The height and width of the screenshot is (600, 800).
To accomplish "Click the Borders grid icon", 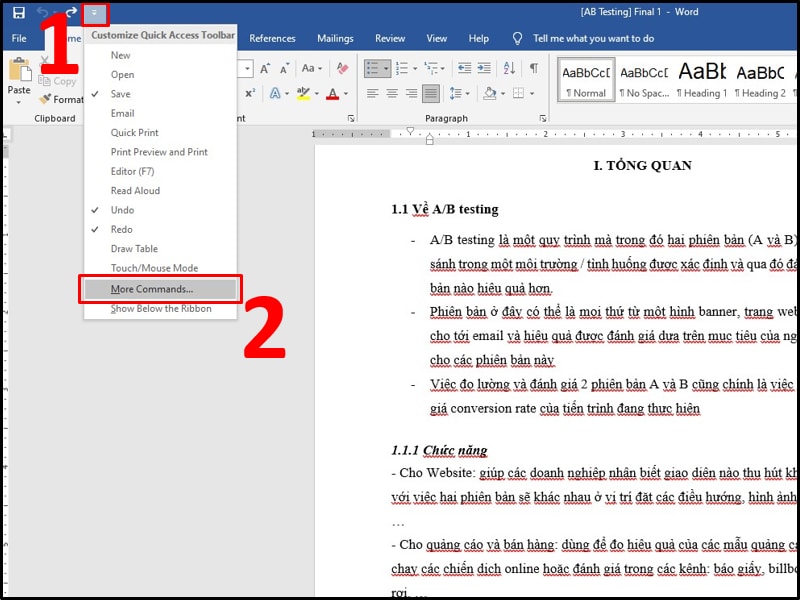I will (x=518, y=93).
